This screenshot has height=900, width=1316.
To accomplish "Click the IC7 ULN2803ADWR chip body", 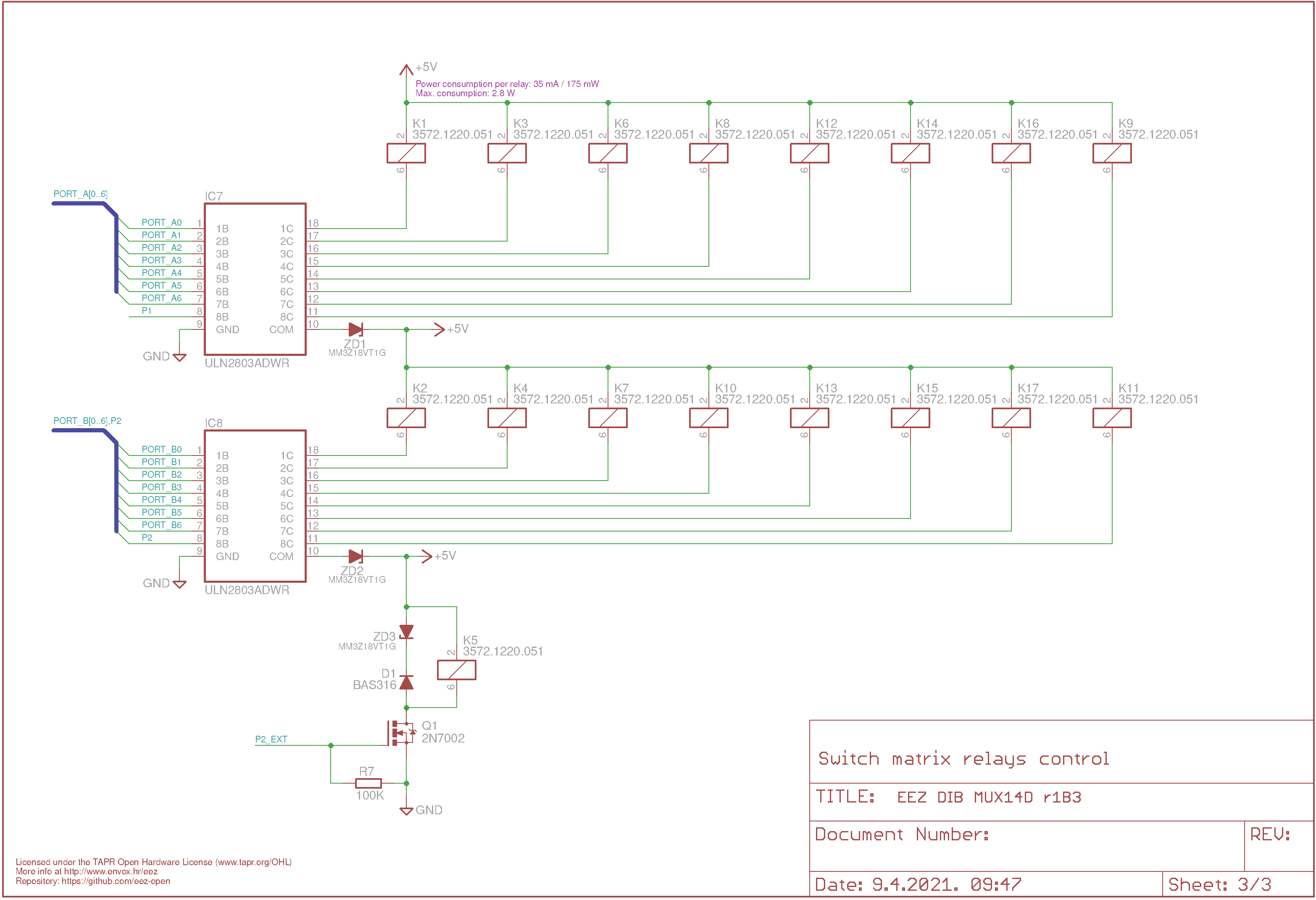I will [255, 279].
